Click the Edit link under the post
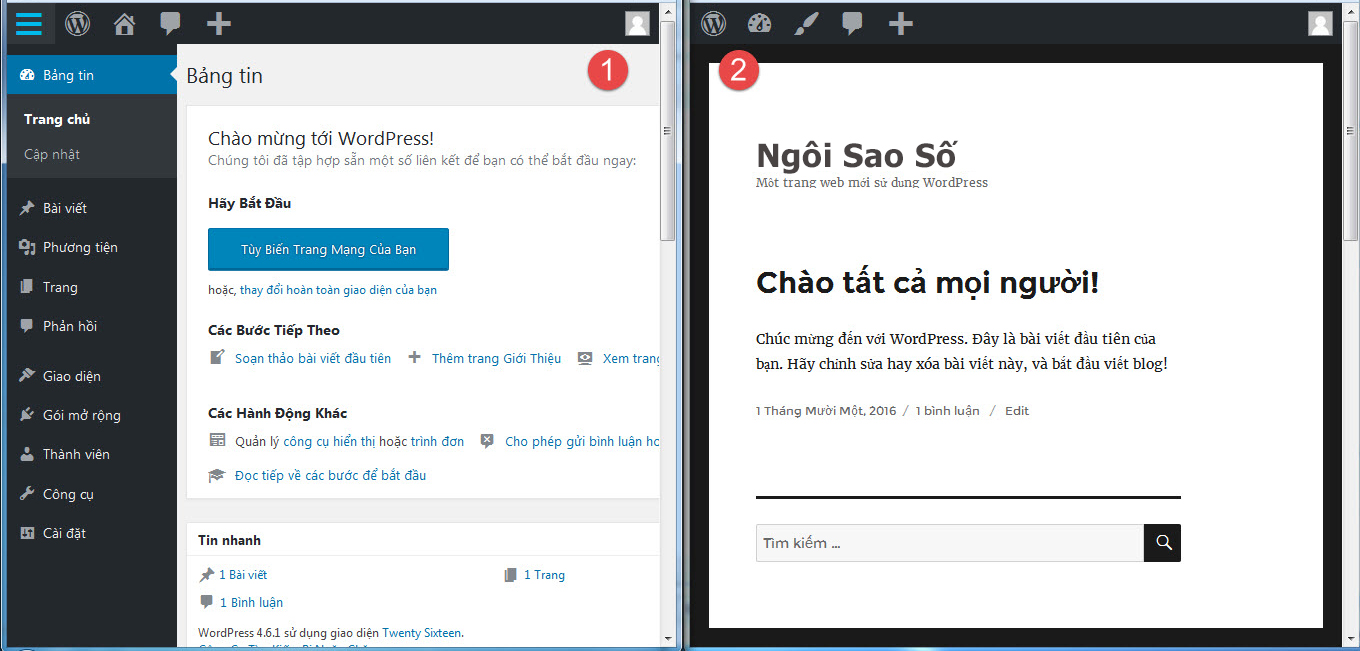 [x=1016, y=410]
